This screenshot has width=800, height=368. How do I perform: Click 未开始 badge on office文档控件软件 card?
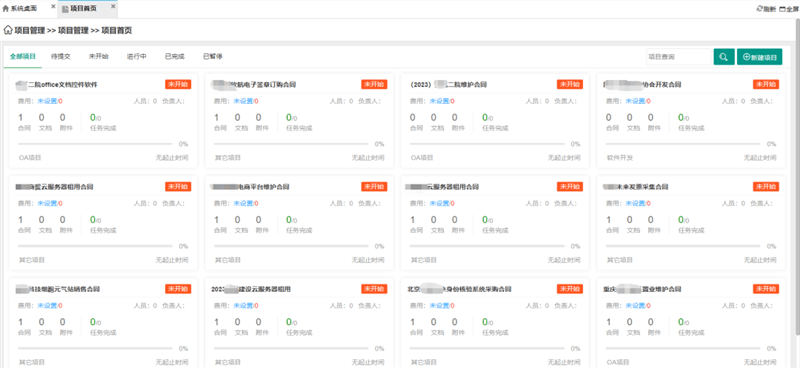(178, 84)
